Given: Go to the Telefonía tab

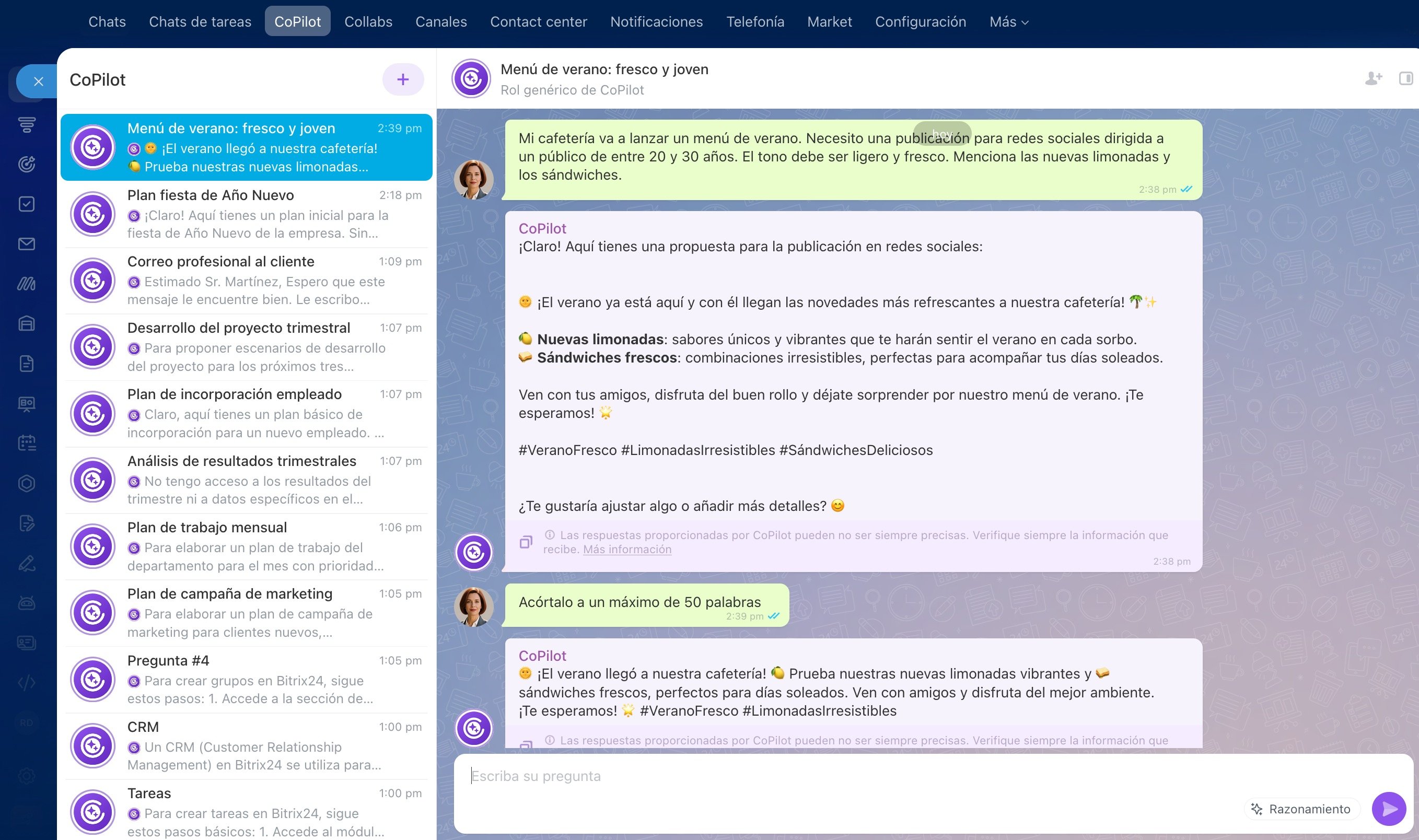Looking at the screenshot, I should [x=754, y=21].
